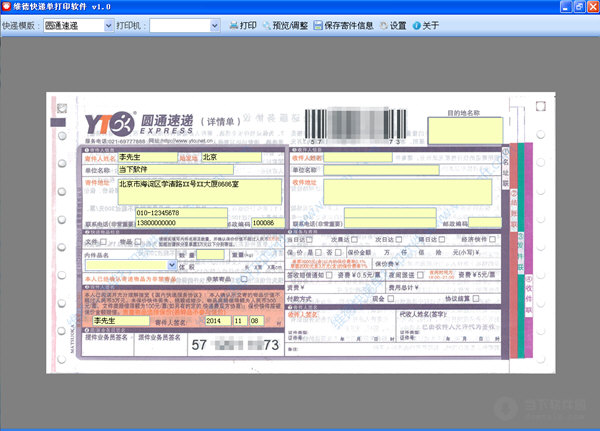600x431 pixels.
Task: Minimize the 维德快递单打印软件 window
Action: click(566, 7)
